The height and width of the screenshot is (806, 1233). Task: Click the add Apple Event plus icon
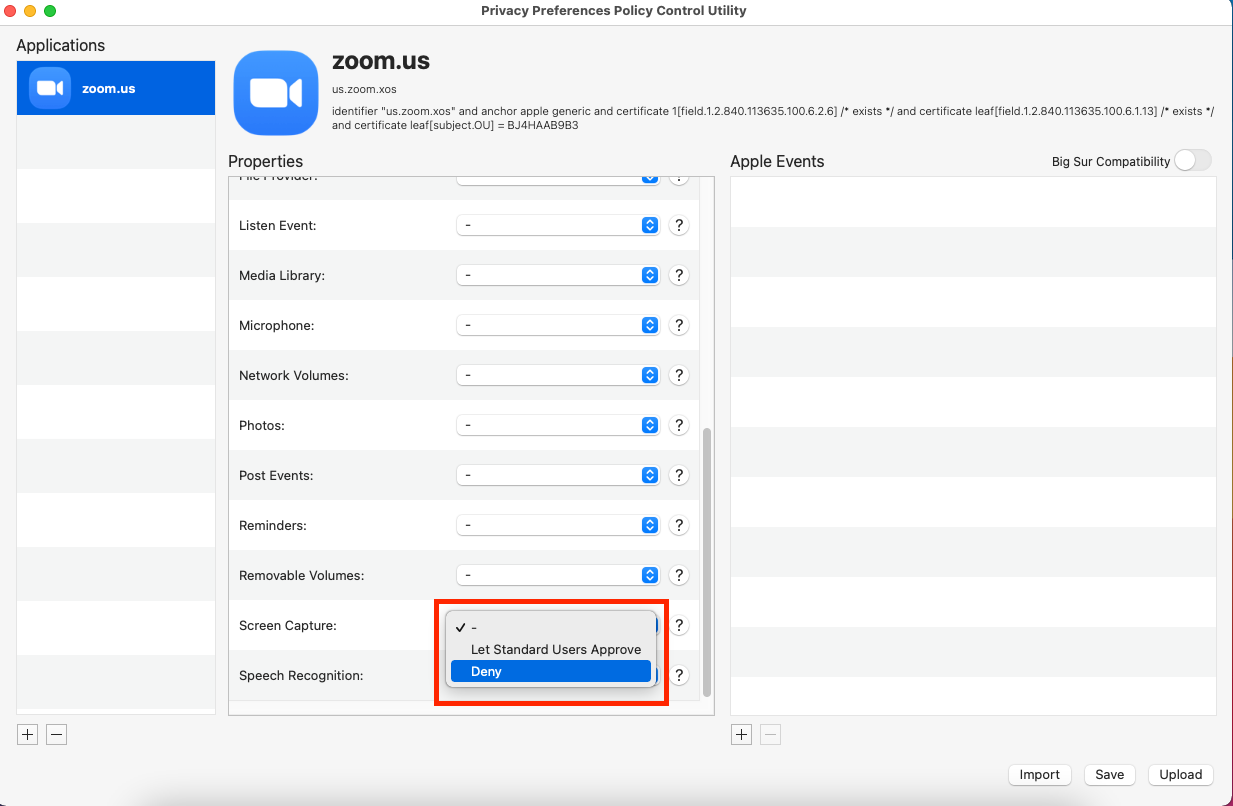pos(741,734)
